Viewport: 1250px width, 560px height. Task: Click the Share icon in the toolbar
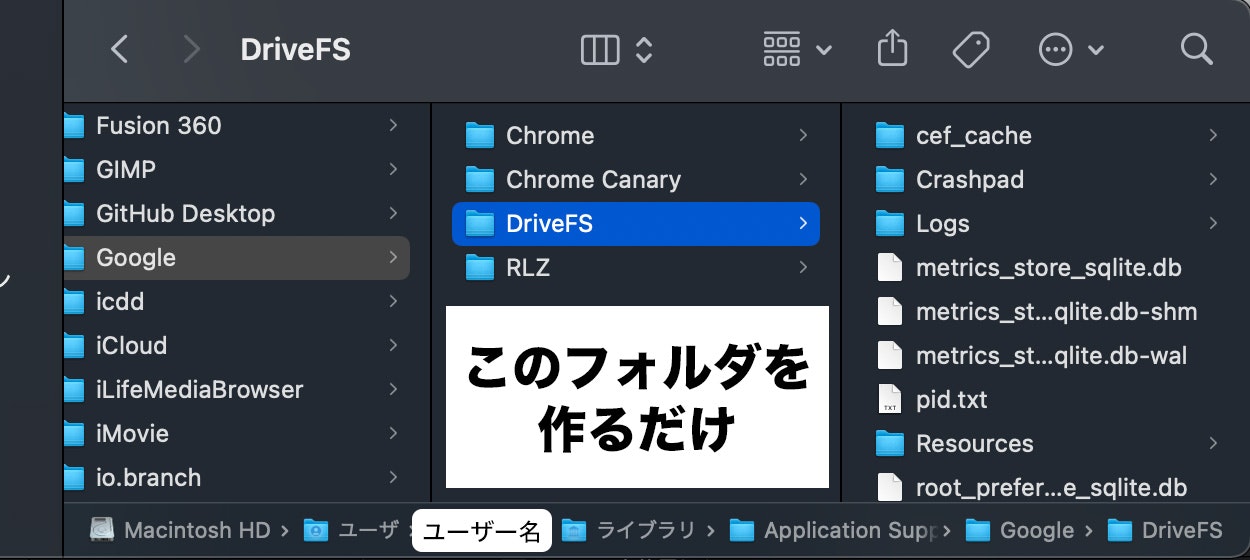pos(892,48)
